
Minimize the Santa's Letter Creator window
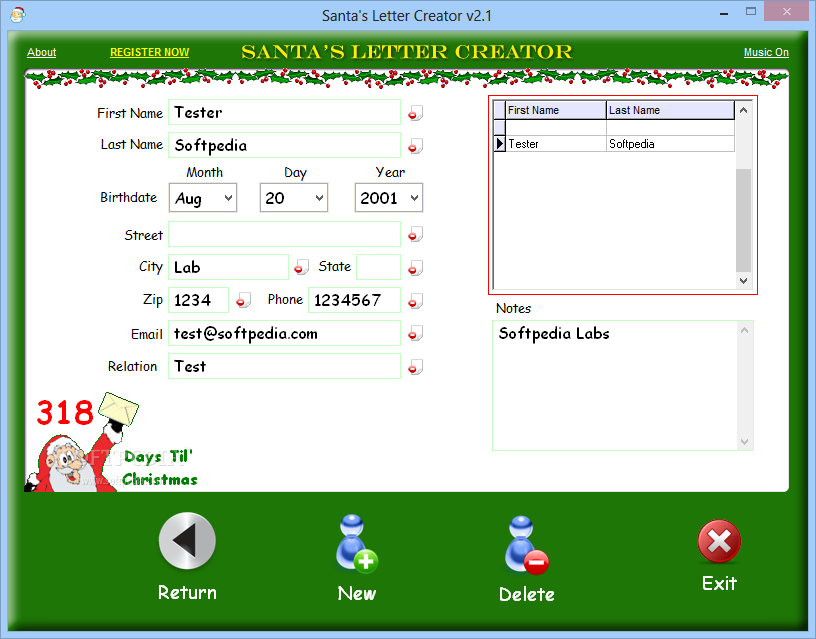[724, 14]
